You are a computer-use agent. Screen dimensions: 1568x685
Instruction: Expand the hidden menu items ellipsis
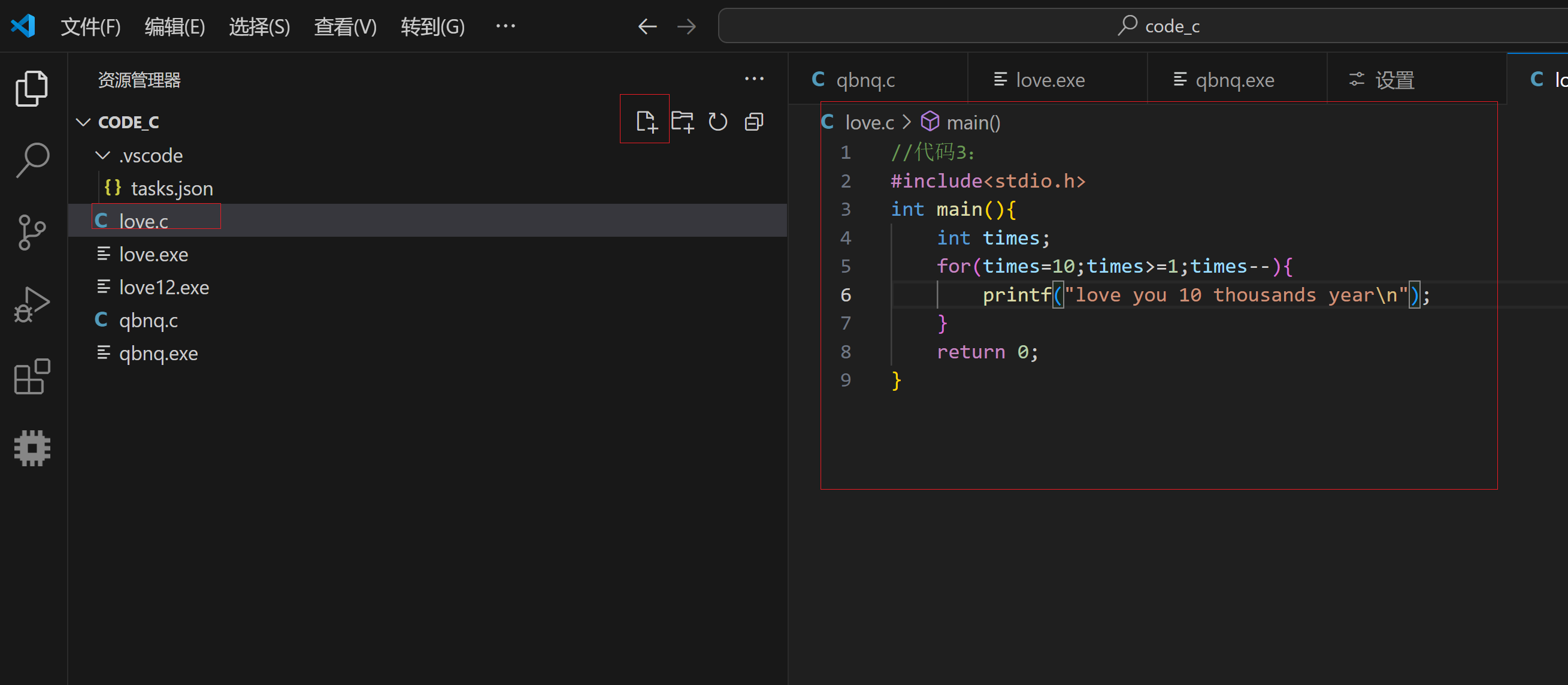pyautogui.click(x=505, y=26)
